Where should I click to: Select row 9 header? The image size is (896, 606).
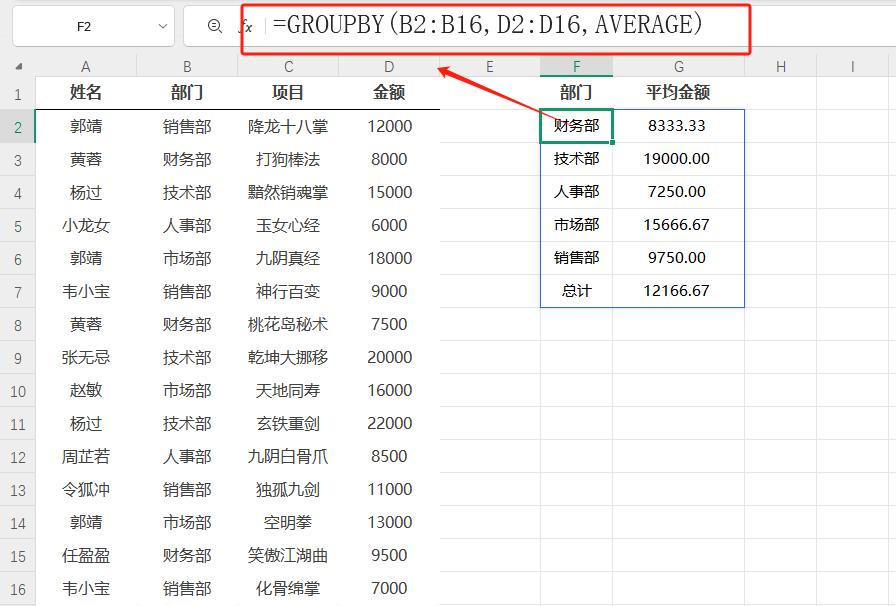(x=18, y=358)
